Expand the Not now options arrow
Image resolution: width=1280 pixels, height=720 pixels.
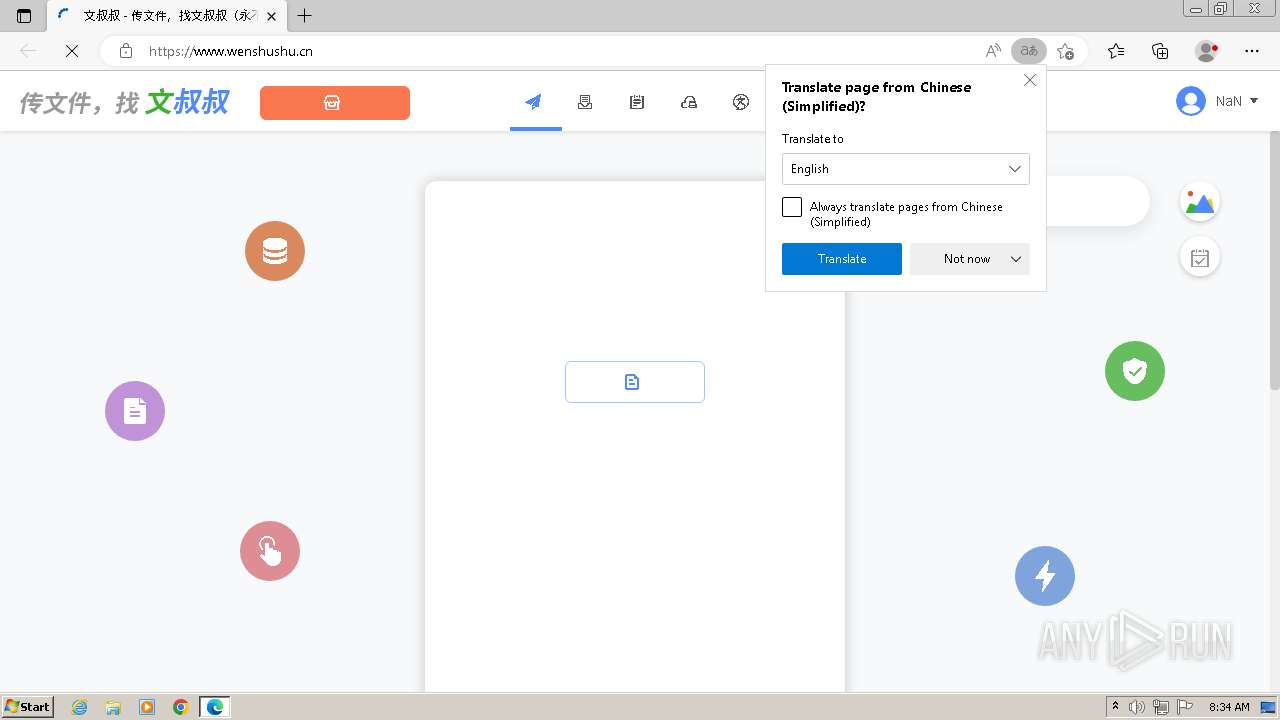pyautogui.click(x=1016, y=259)
